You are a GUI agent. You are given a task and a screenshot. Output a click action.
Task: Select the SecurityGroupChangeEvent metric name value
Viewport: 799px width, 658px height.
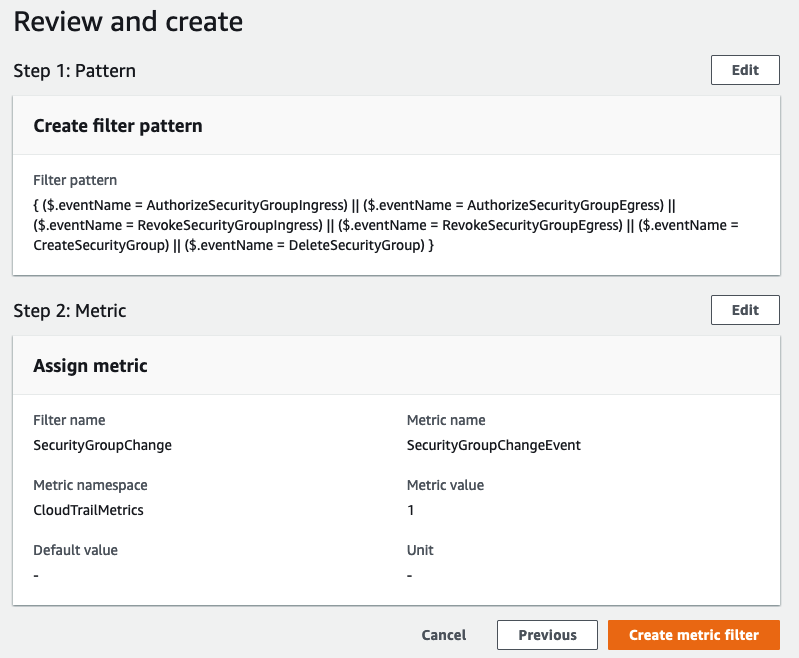[x=494, y=445]
